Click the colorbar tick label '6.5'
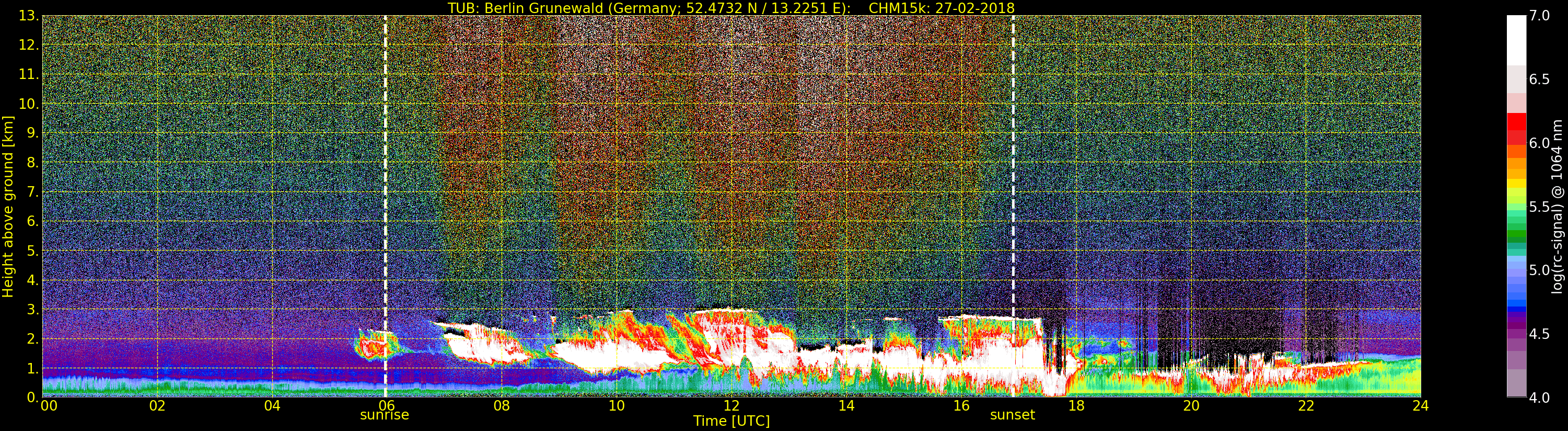This screenshot has height=431, width=1568. coord(1539,80)
